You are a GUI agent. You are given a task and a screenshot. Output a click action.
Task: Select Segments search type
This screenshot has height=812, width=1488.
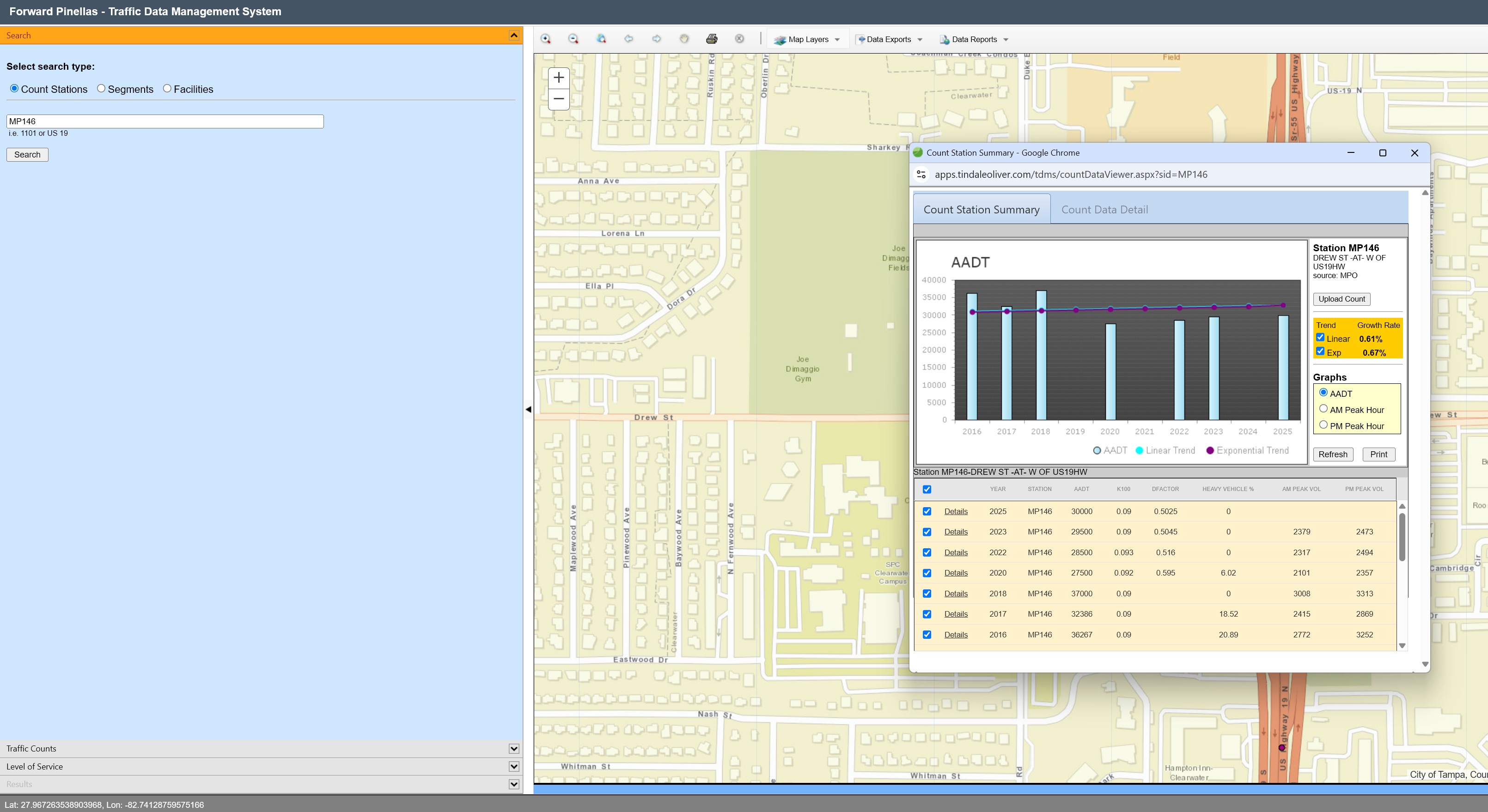tap(101, 88)
